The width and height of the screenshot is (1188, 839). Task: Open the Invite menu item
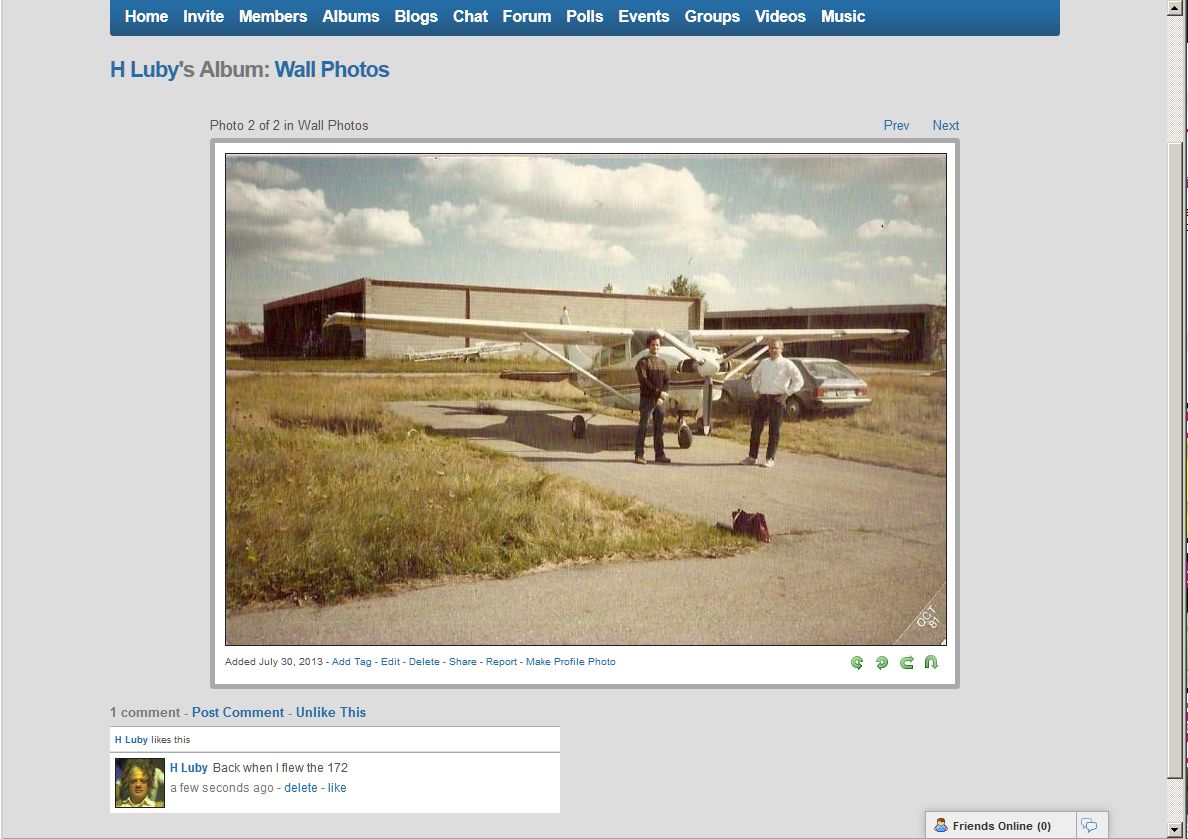203,17
